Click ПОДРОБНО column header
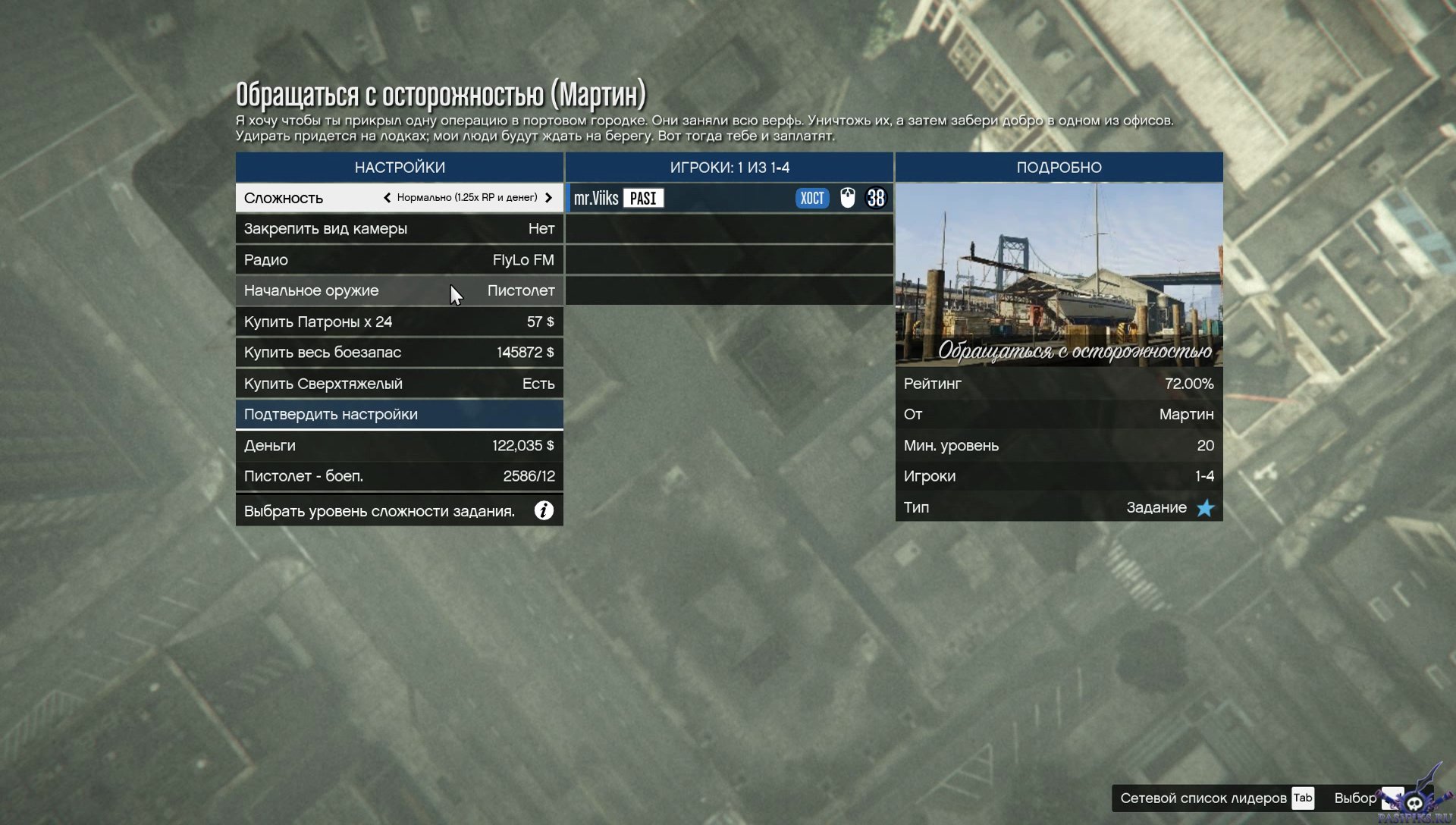The width and height of the screenshot is (1456, 825). click(1059, 167)
